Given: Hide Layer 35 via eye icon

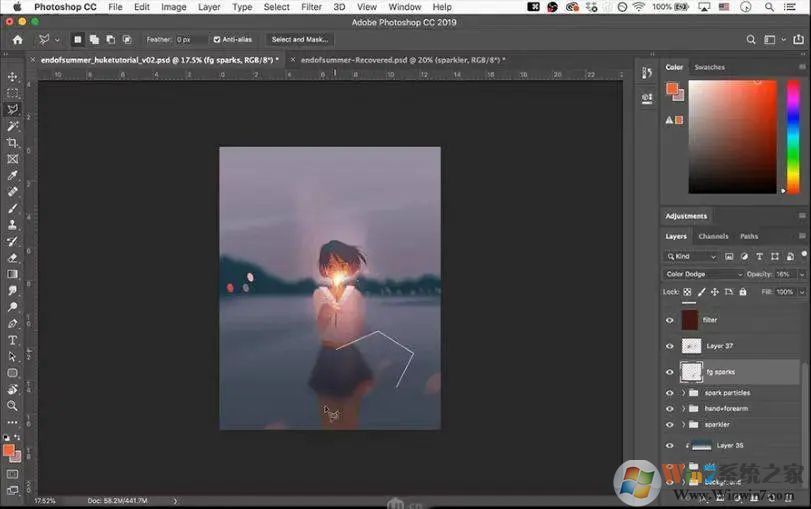Looking at the screenshot, I should tap(669, 445).
